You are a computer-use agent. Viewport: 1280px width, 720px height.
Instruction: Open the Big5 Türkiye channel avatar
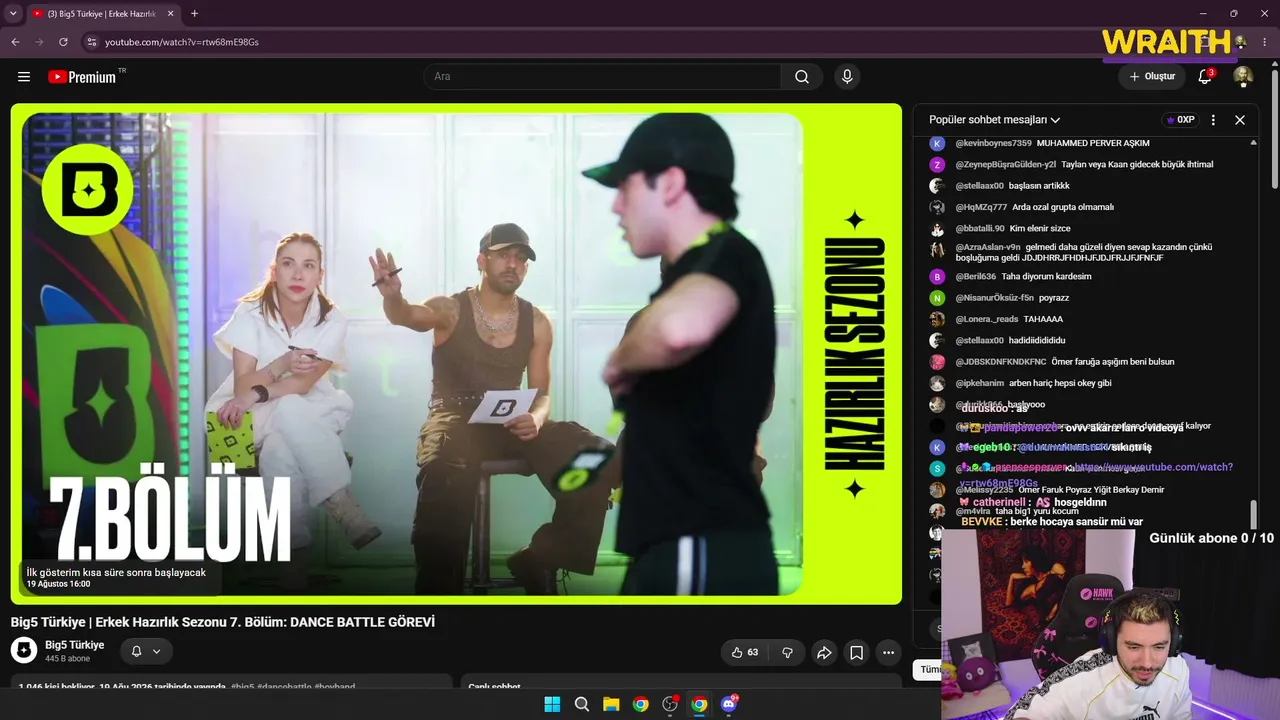point(24,651)
